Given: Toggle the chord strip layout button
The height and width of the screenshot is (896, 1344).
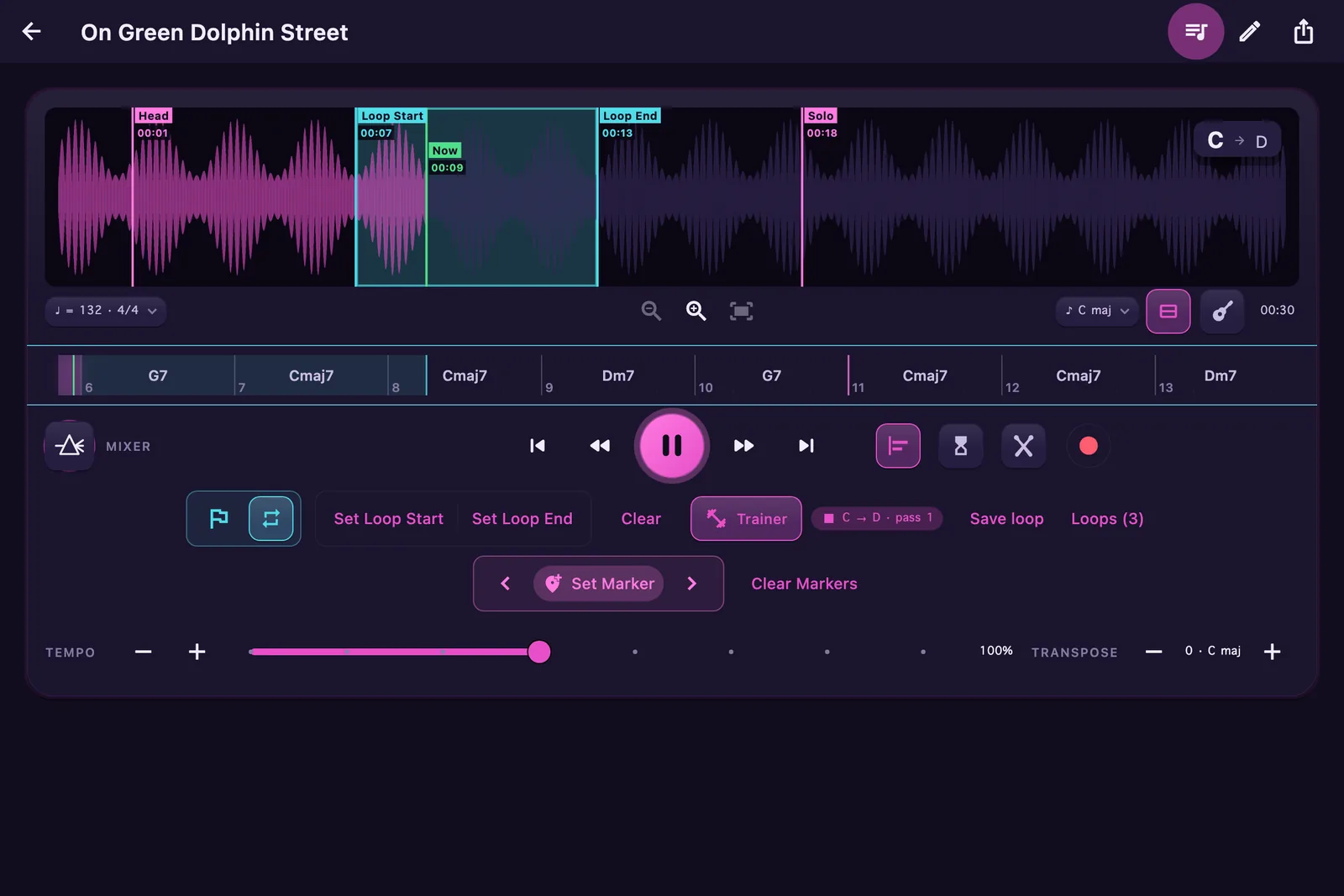Looking at the screenshot, I should coord(1168,311).
